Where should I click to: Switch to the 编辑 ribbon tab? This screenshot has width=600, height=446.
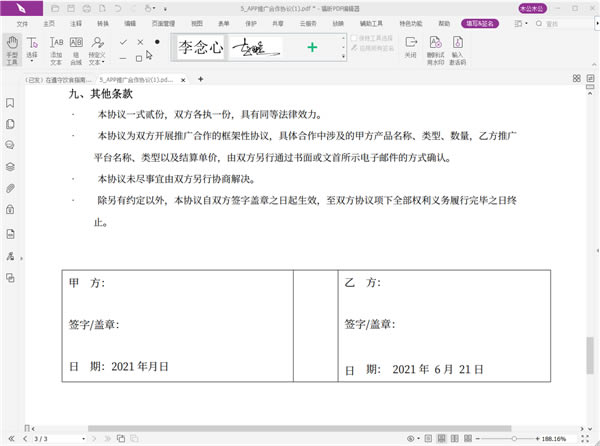(x=130, y=24)
